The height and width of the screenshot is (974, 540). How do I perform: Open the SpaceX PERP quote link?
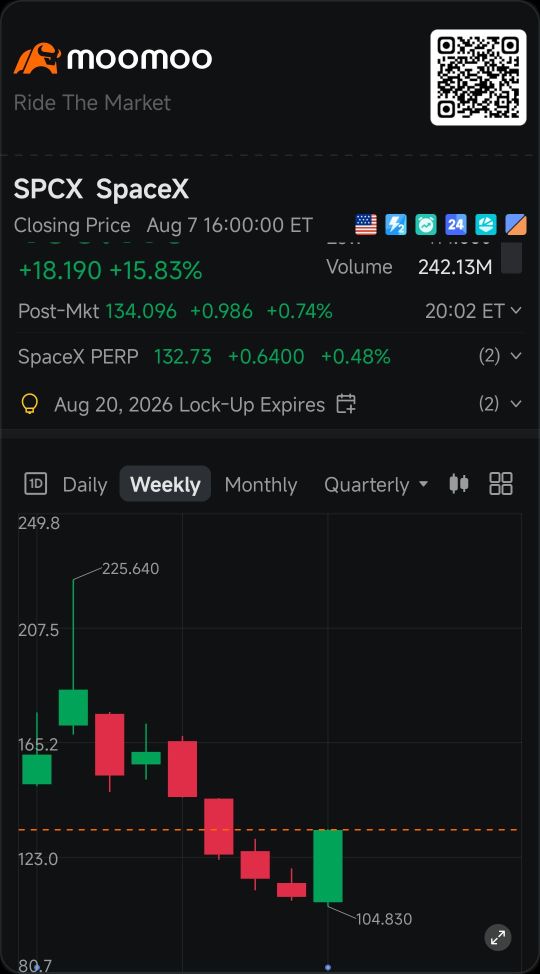pos(78,357)
